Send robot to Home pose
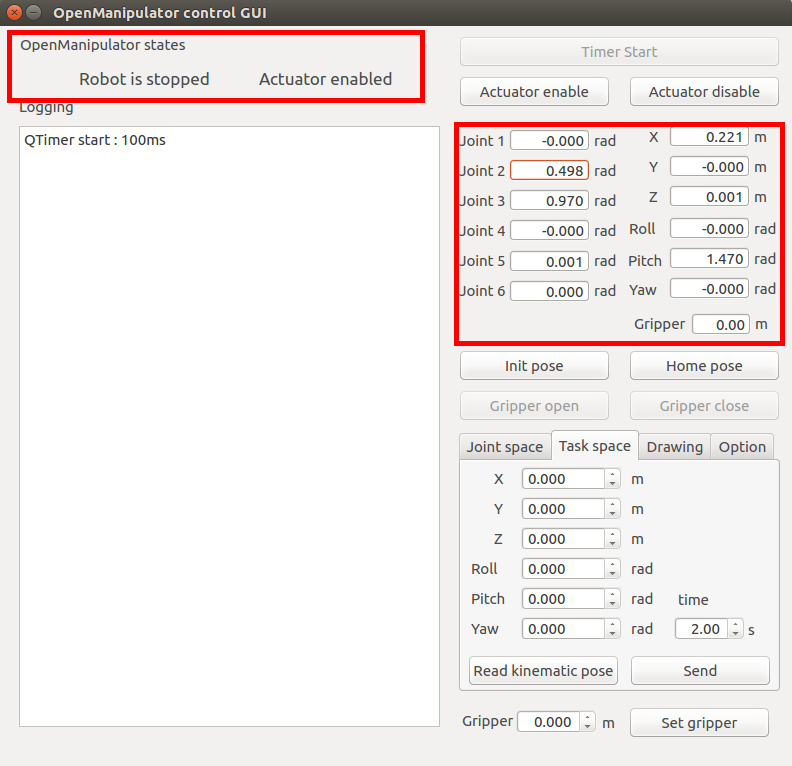Screen dimensions: 792x766 [704, 366]
